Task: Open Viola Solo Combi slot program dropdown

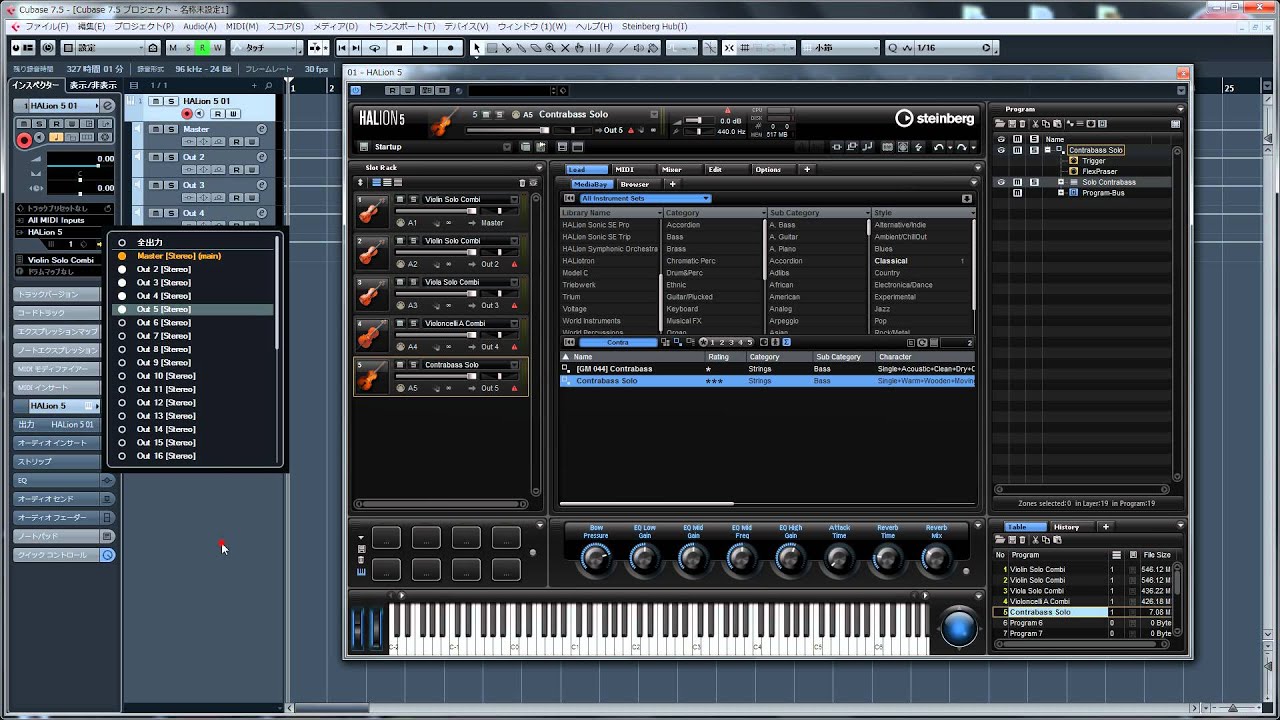Action: pos(514,282)
